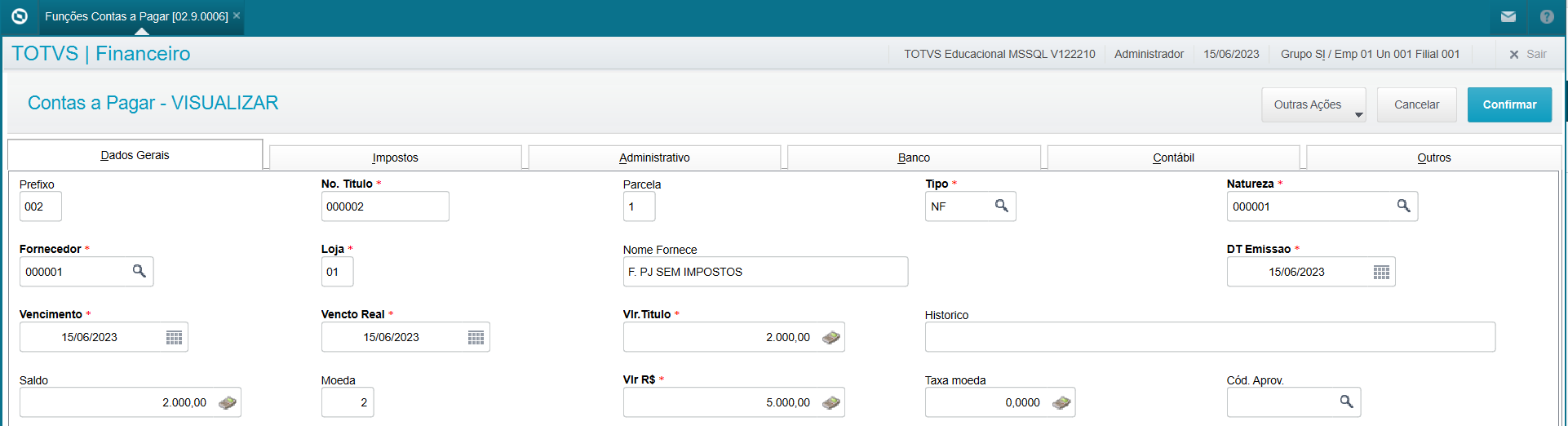Image resolution: width=1568 pixels, height=426 pixels.
Task: Click into the Historico text field
Action: click(x=1209, y=337)
